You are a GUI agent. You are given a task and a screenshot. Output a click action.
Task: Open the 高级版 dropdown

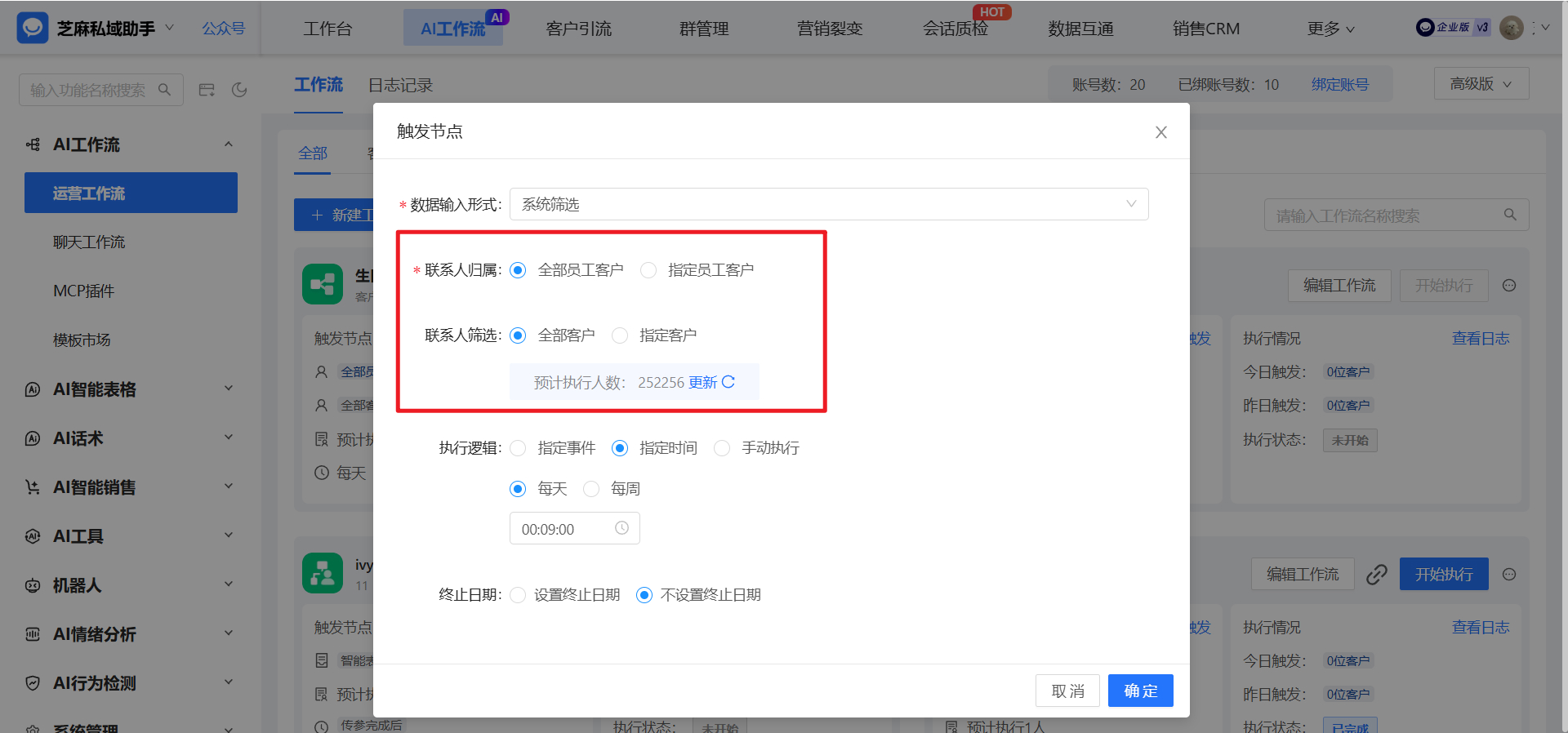[x=1481, y=83]
